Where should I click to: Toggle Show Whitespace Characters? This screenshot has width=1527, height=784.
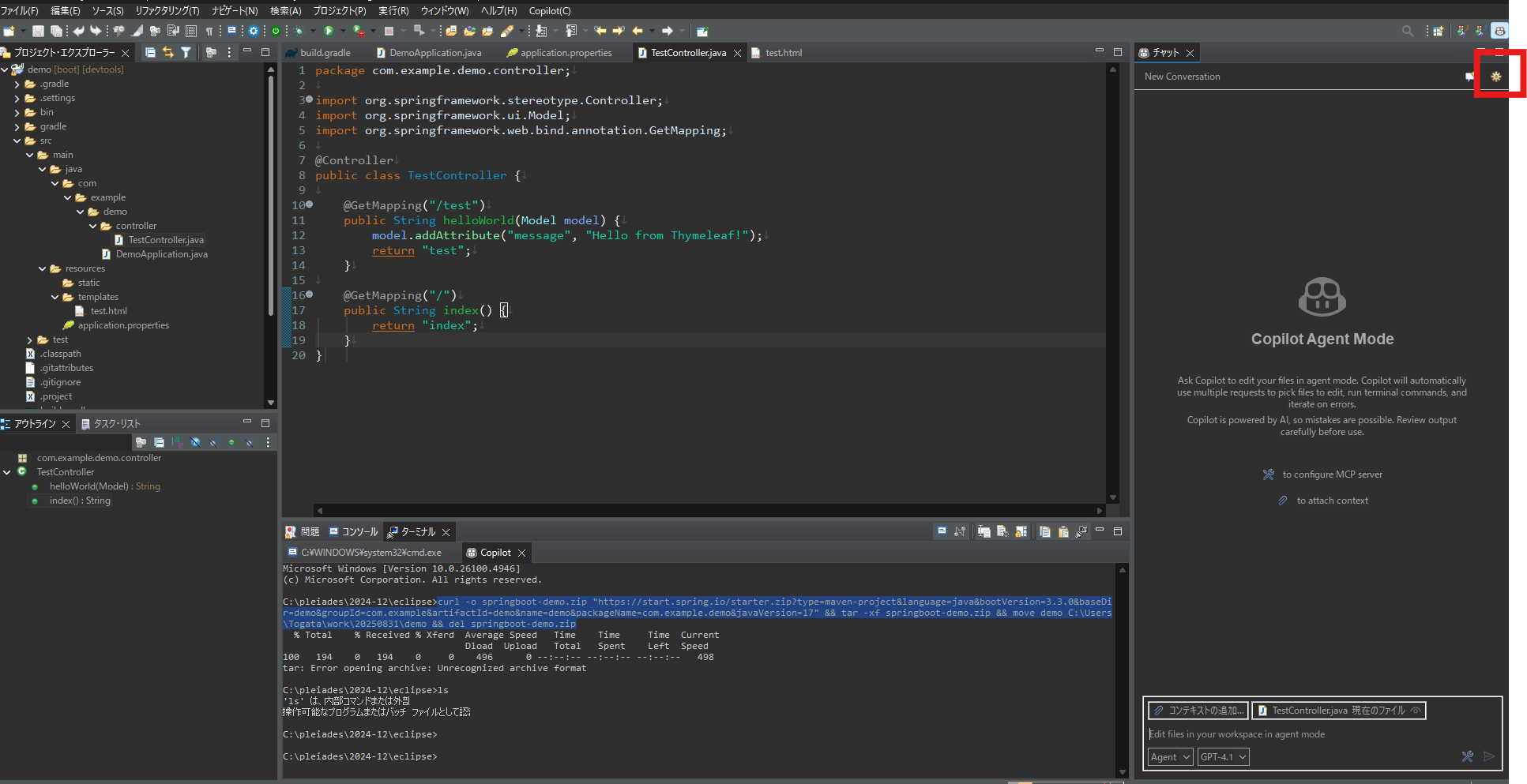(209, 32)
